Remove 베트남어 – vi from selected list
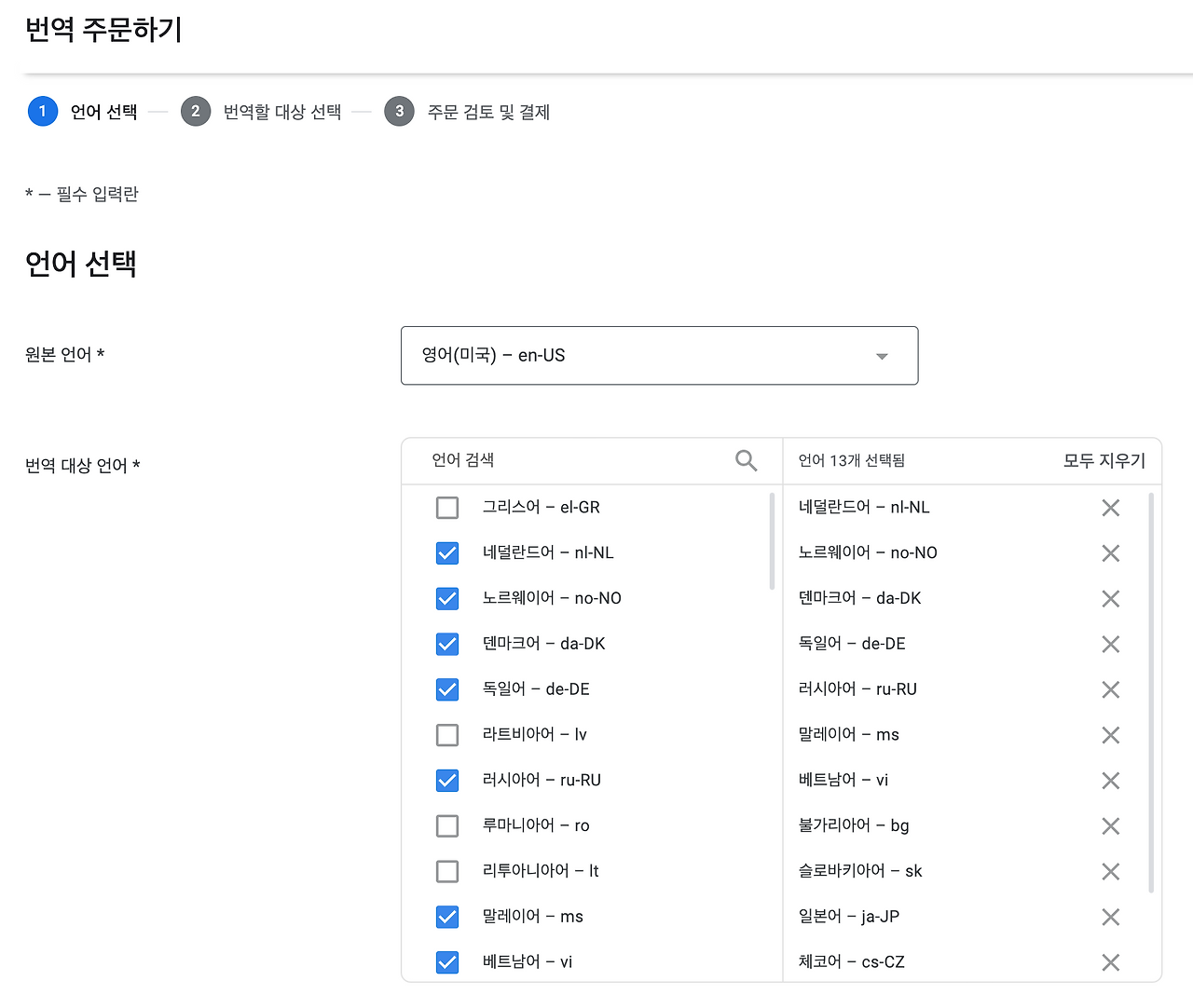1193x1008 pixels. [1110, 781]
